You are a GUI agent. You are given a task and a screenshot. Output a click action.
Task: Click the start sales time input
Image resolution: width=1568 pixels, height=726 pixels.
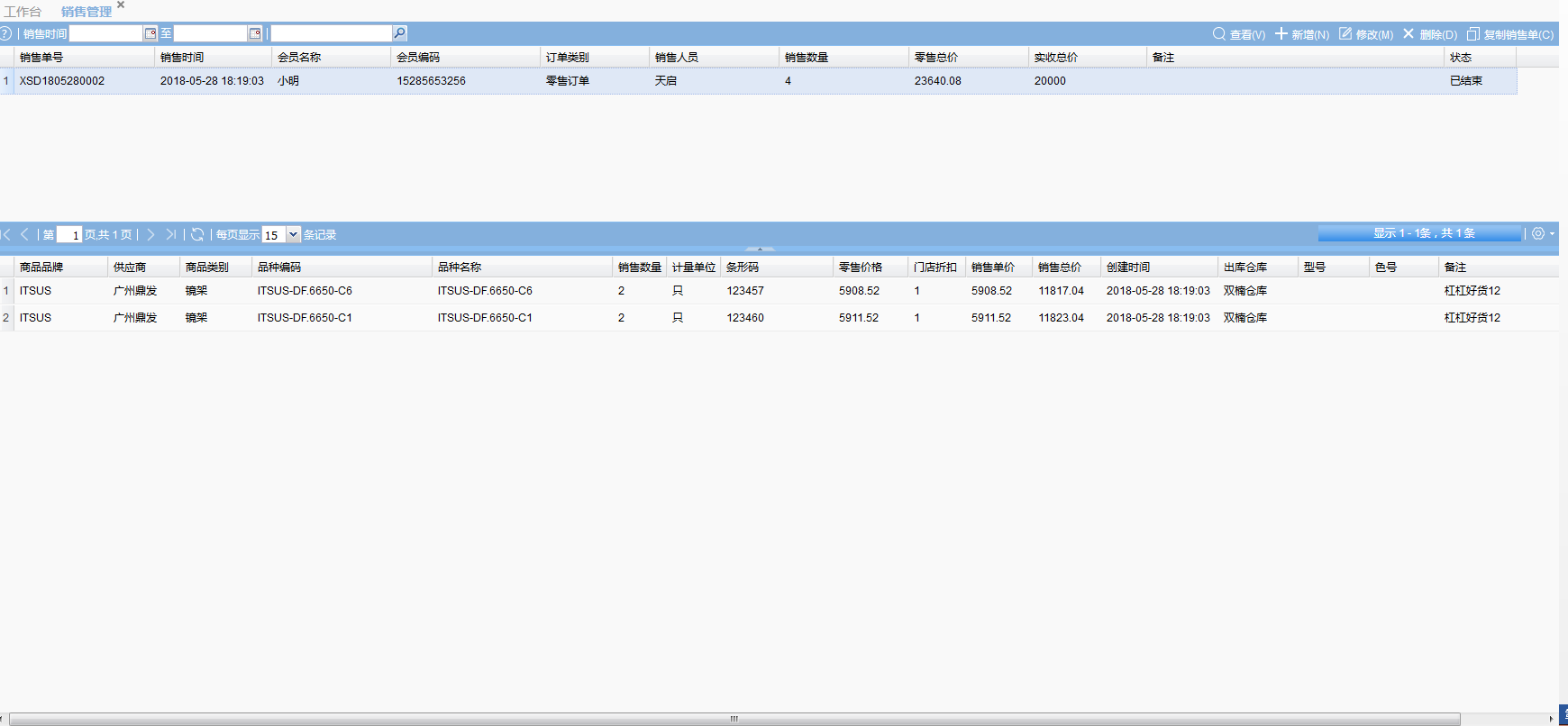tap(106, 33)
